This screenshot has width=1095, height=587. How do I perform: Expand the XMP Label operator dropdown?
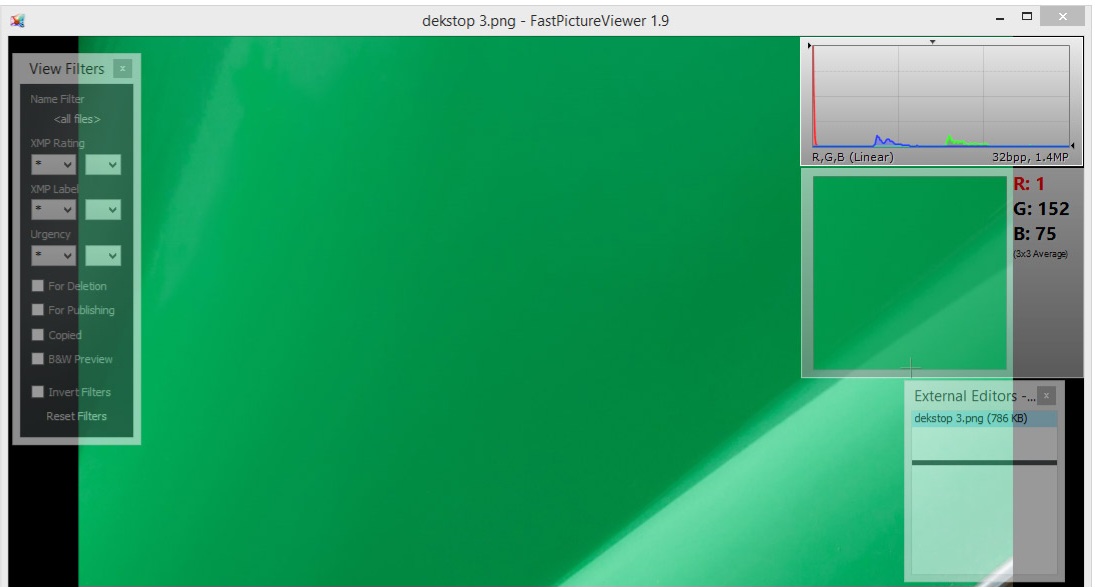coord(54,209)
